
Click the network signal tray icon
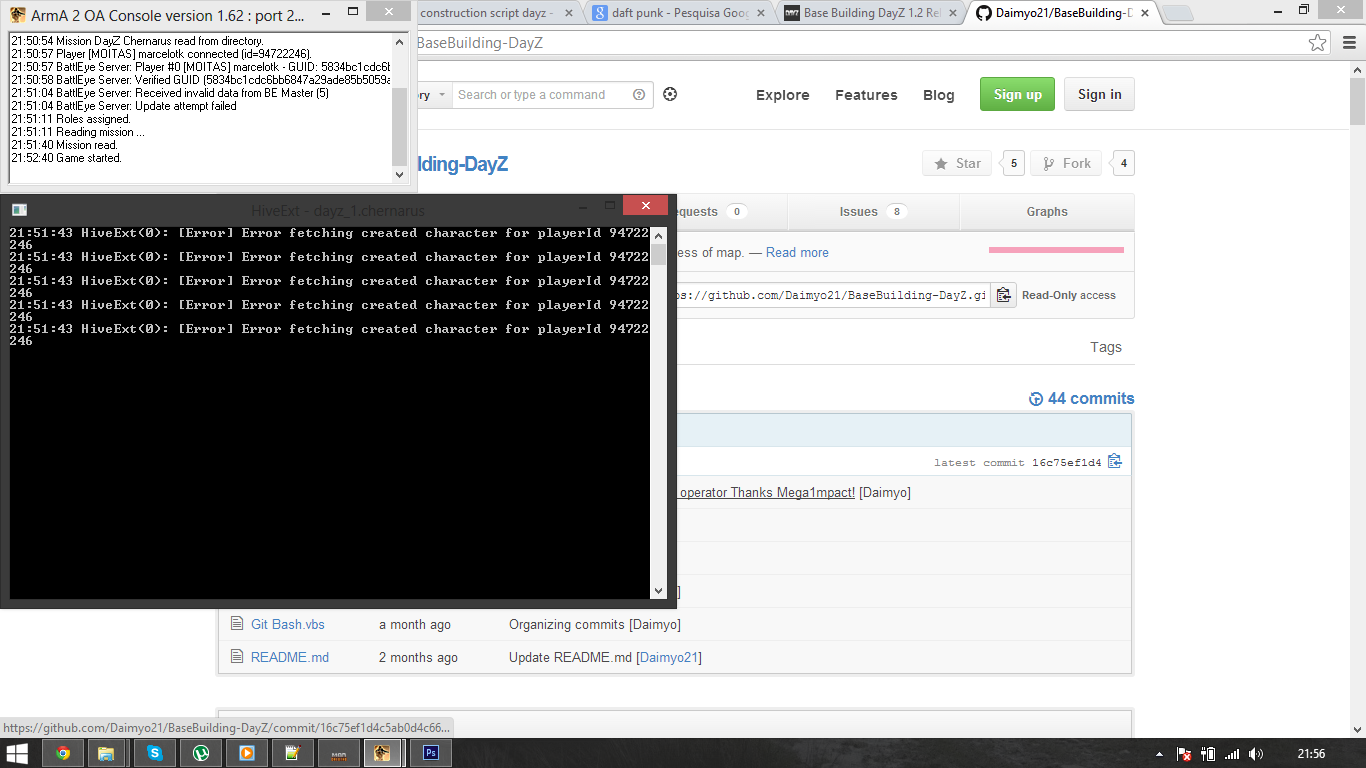coord(1232,754)
